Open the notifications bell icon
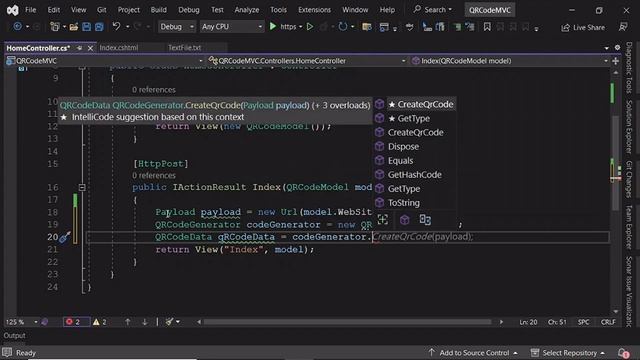Screen dimensions: 640x360 click(x=623, y=353)
